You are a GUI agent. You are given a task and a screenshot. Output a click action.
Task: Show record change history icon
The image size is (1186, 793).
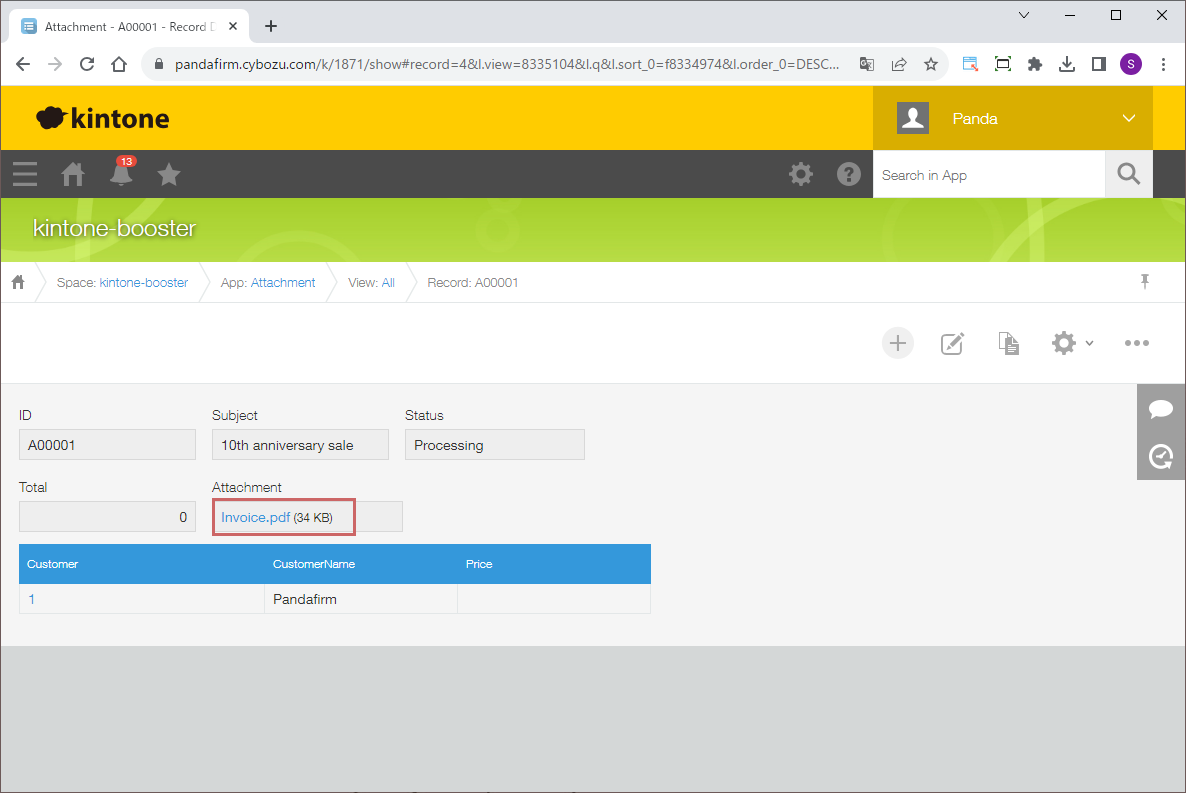point(1161,456)
